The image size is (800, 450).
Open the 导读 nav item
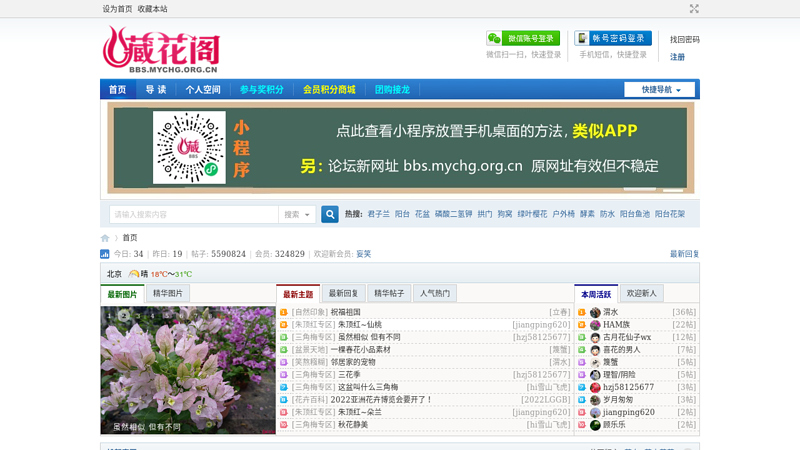(x=156, y=89)
